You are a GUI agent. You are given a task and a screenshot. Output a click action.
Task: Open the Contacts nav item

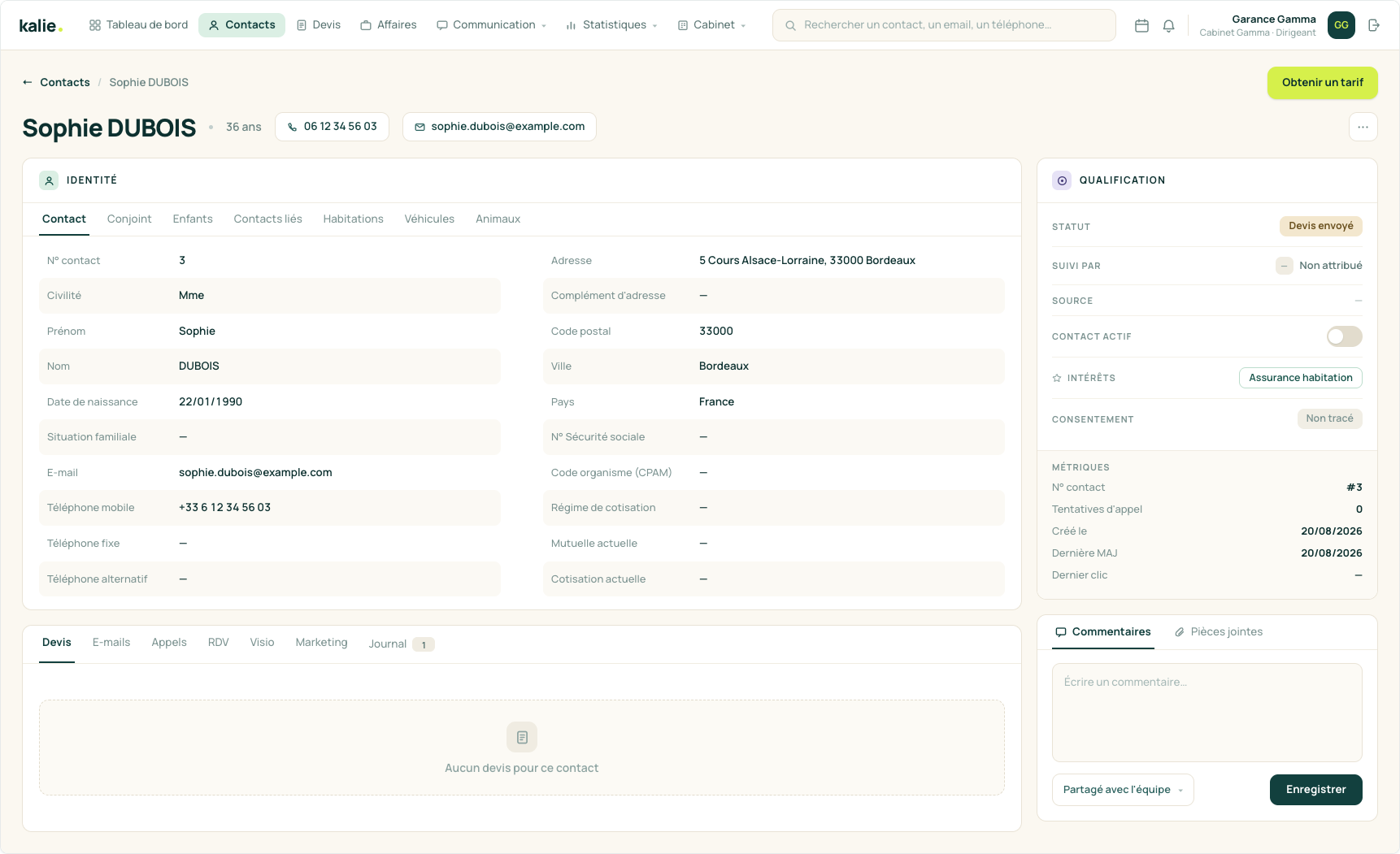click(x=241, y=25)
